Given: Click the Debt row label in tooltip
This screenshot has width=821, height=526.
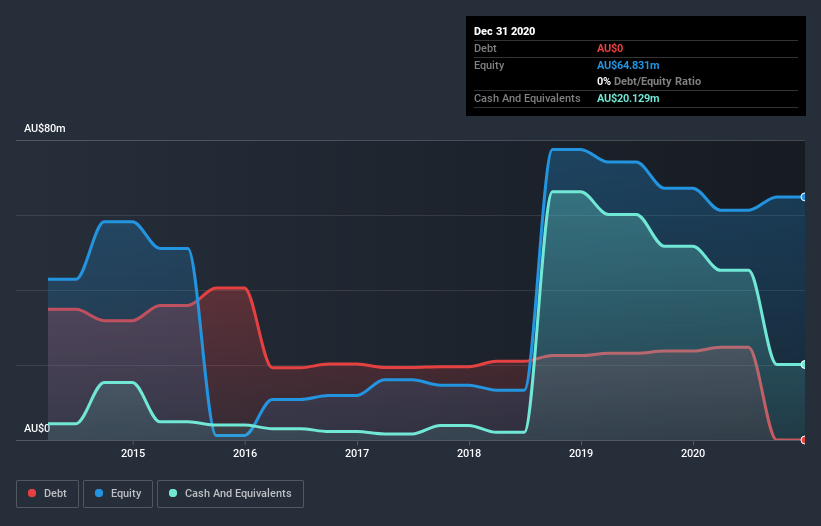Looking at the screenshot, I should pyautogui.click(x=485, y=48).
